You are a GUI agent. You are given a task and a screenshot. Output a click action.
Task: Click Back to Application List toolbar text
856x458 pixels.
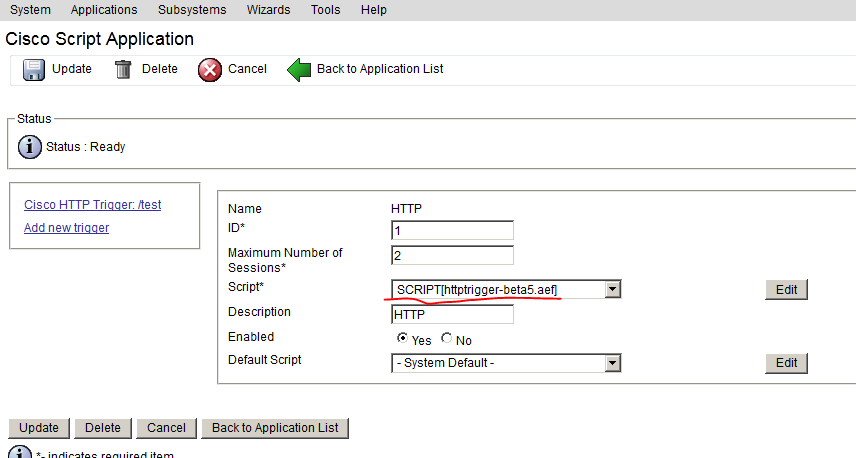380,69
